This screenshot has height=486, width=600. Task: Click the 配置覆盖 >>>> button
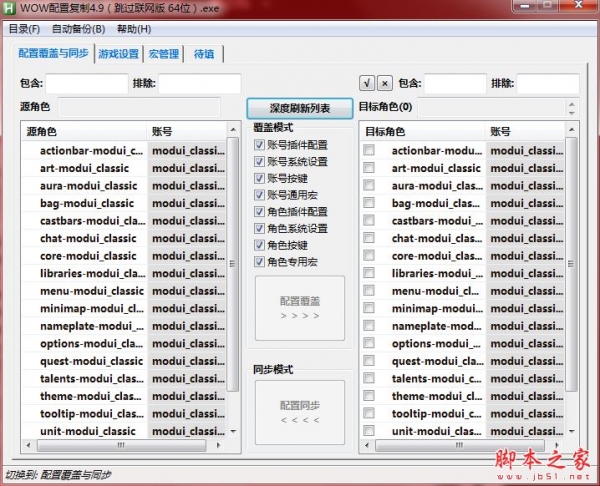coord(300,308)
